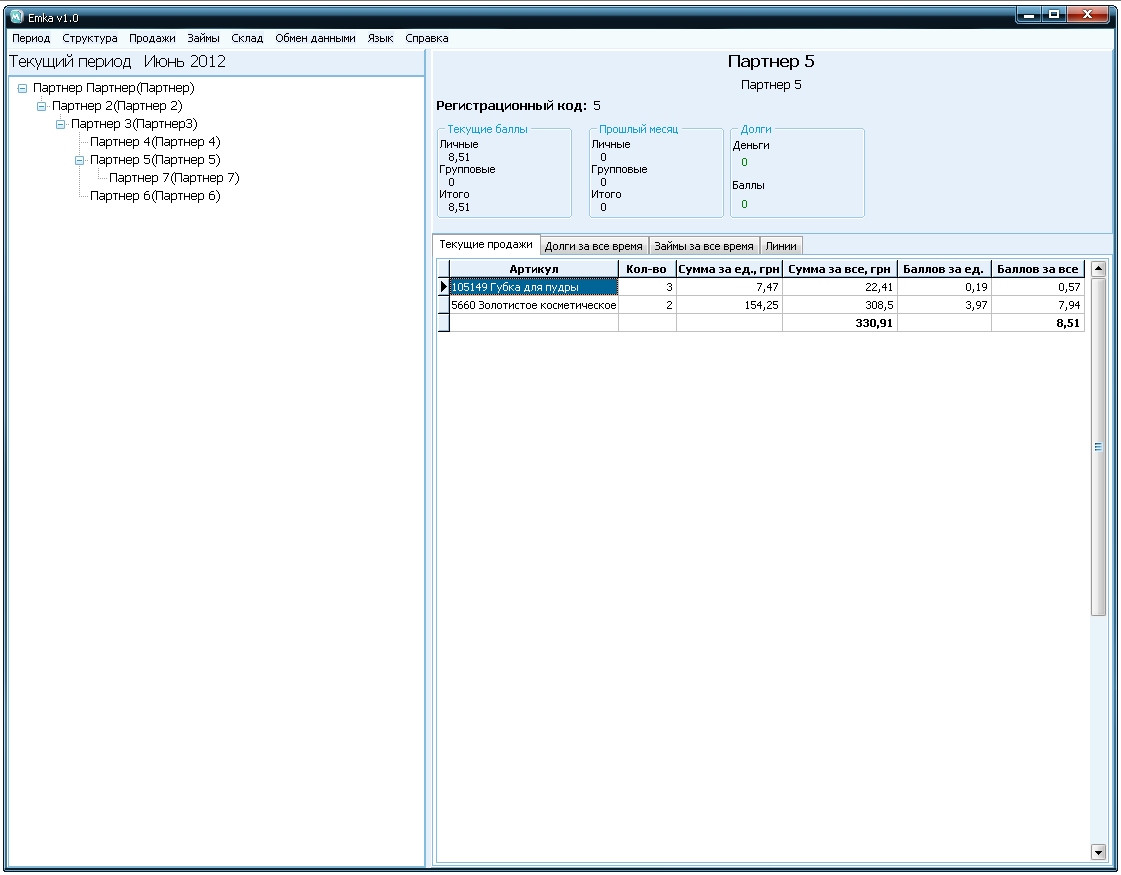
Task: Click the Сумма за ед., грн column header
Action: (x=729, y=269)
